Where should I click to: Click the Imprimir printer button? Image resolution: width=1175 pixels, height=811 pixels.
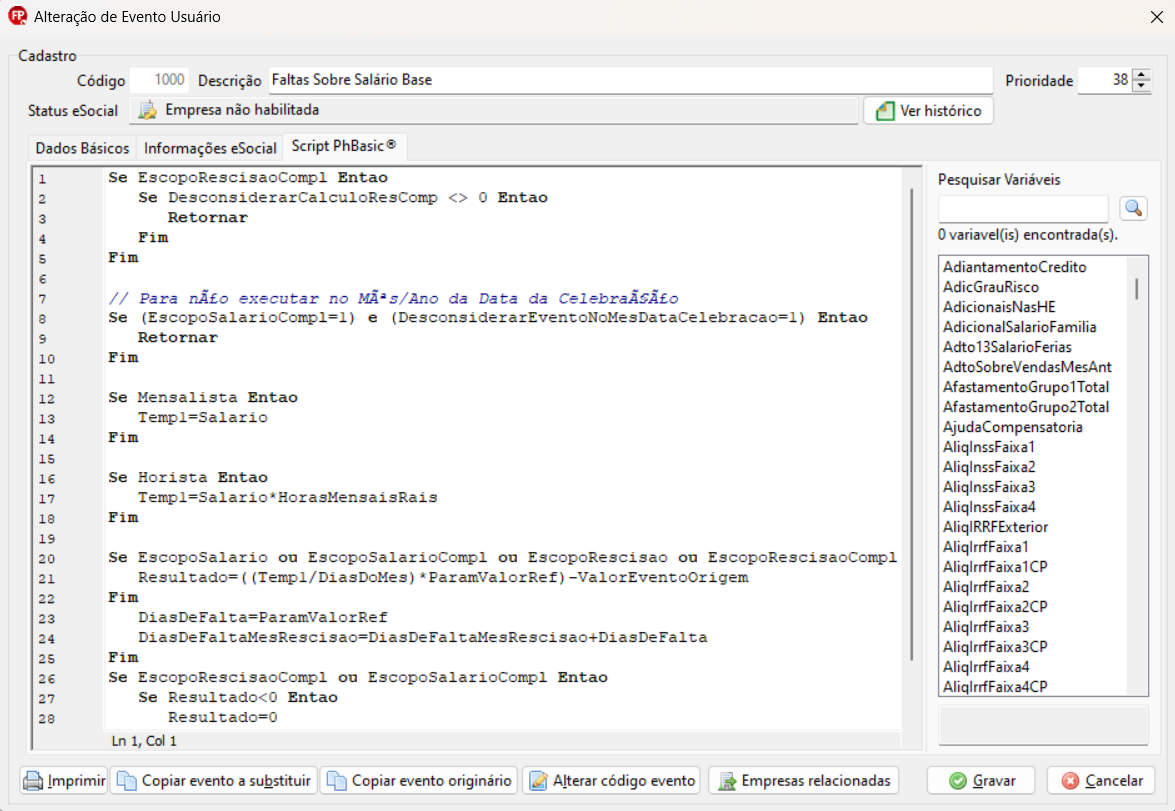(x=64, y=780)
